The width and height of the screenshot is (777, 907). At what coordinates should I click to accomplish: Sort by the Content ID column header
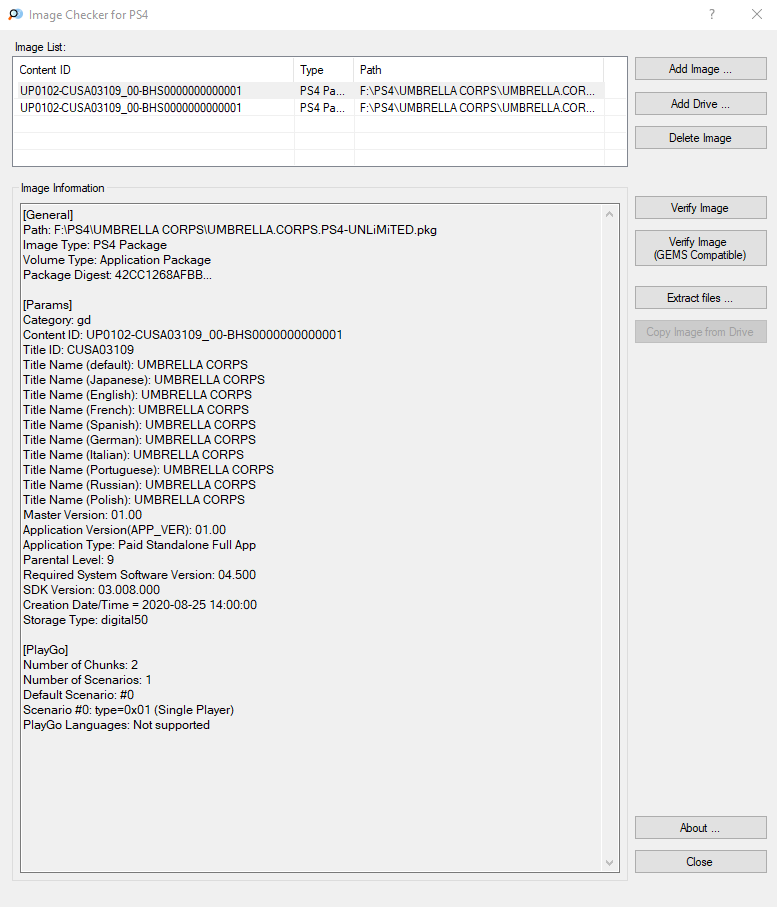(153, 70)
